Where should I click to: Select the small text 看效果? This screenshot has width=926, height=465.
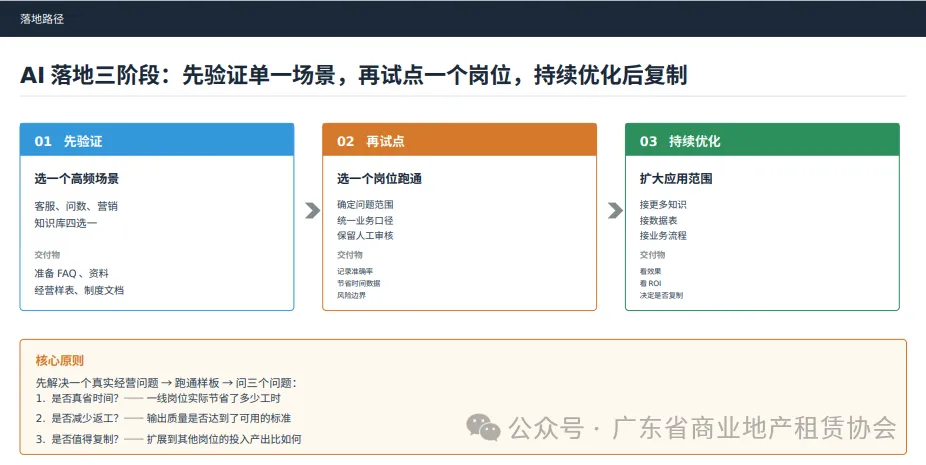point(650,271)
